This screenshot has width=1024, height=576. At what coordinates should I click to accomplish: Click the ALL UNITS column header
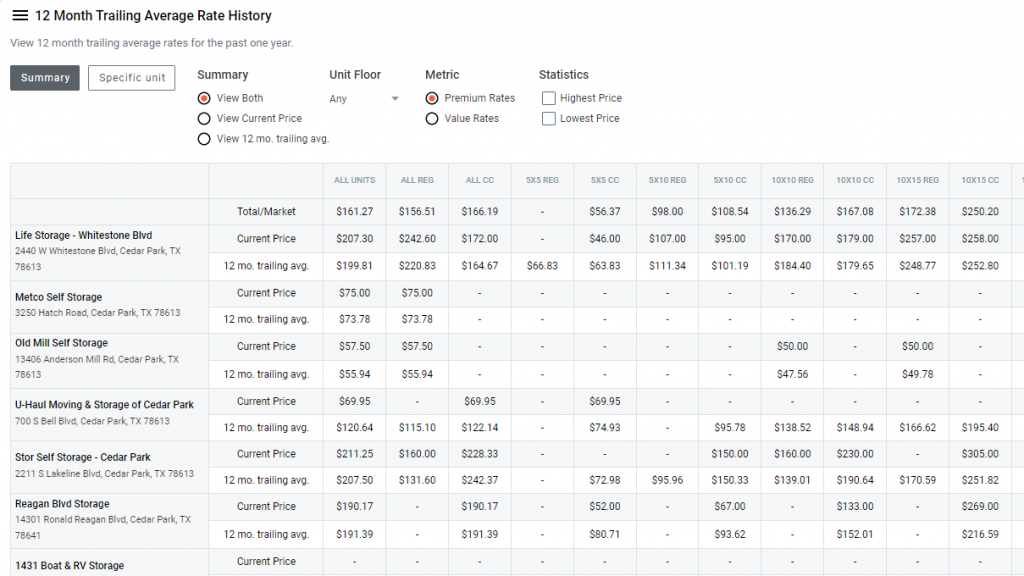[354, 180]
